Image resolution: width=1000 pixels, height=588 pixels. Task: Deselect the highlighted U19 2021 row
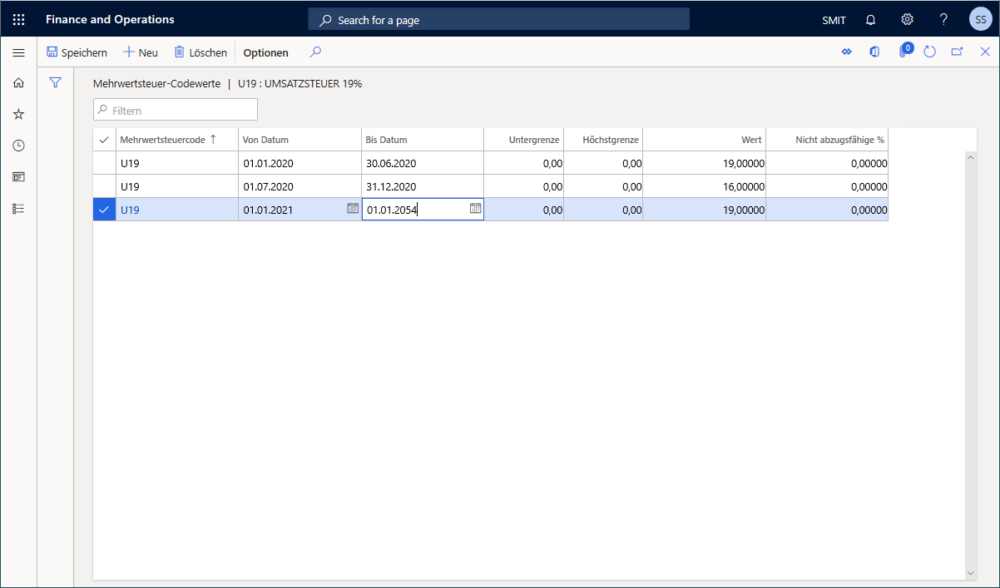104,209
